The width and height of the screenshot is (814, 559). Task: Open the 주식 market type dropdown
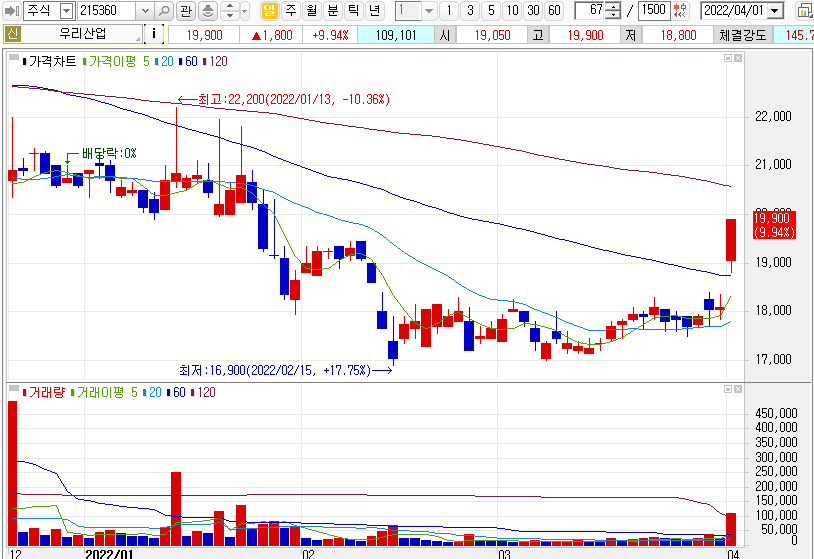[x=67, y=10]
